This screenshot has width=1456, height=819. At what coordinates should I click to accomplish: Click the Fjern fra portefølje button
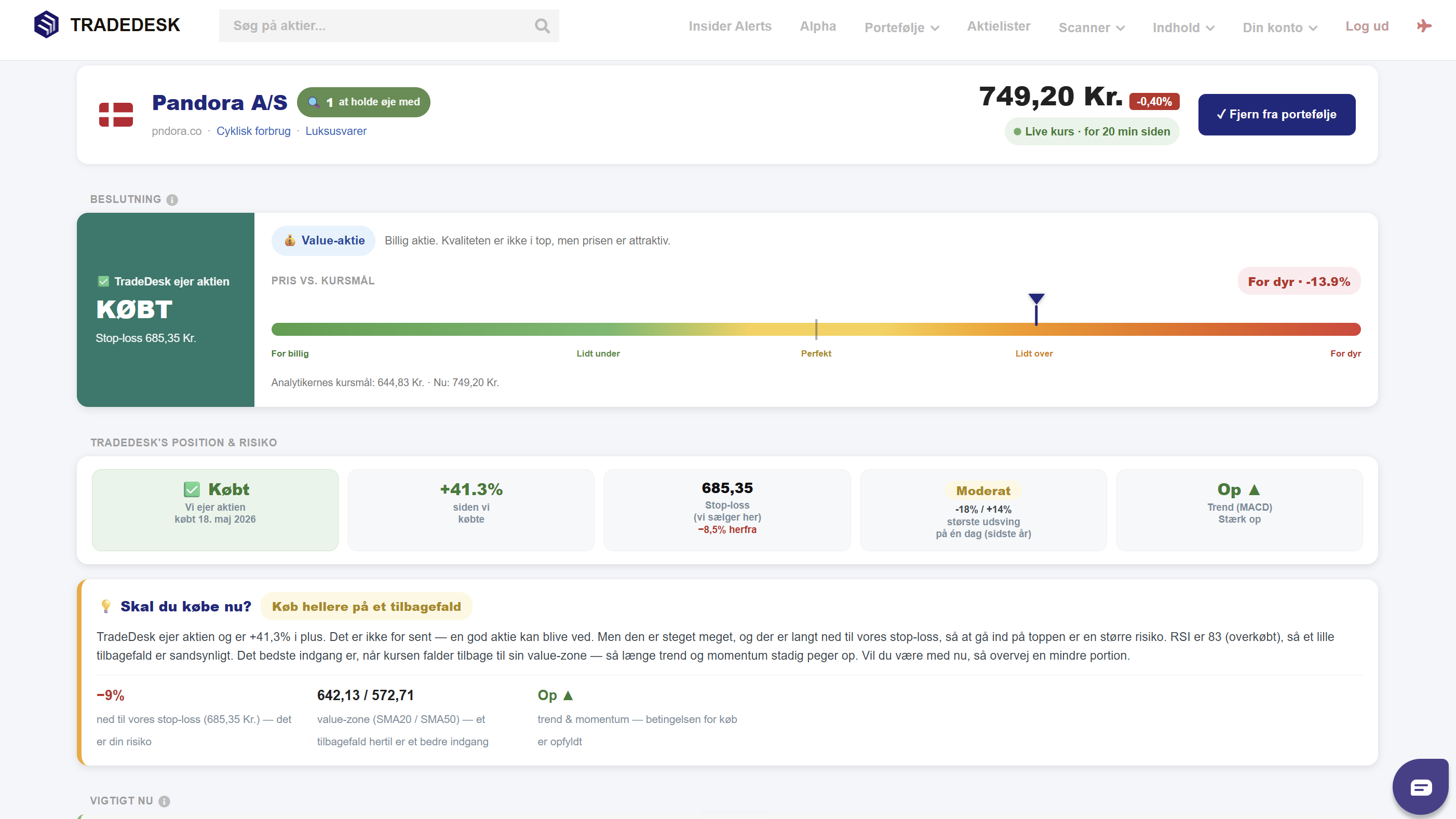[1277, 115]
